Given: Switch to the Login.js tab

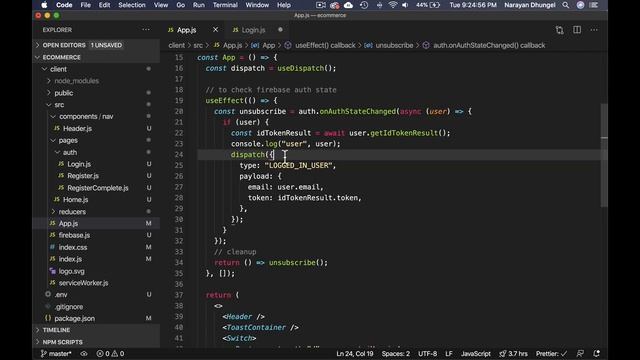Looking at the screenshot, I should (x=253, y=30).
